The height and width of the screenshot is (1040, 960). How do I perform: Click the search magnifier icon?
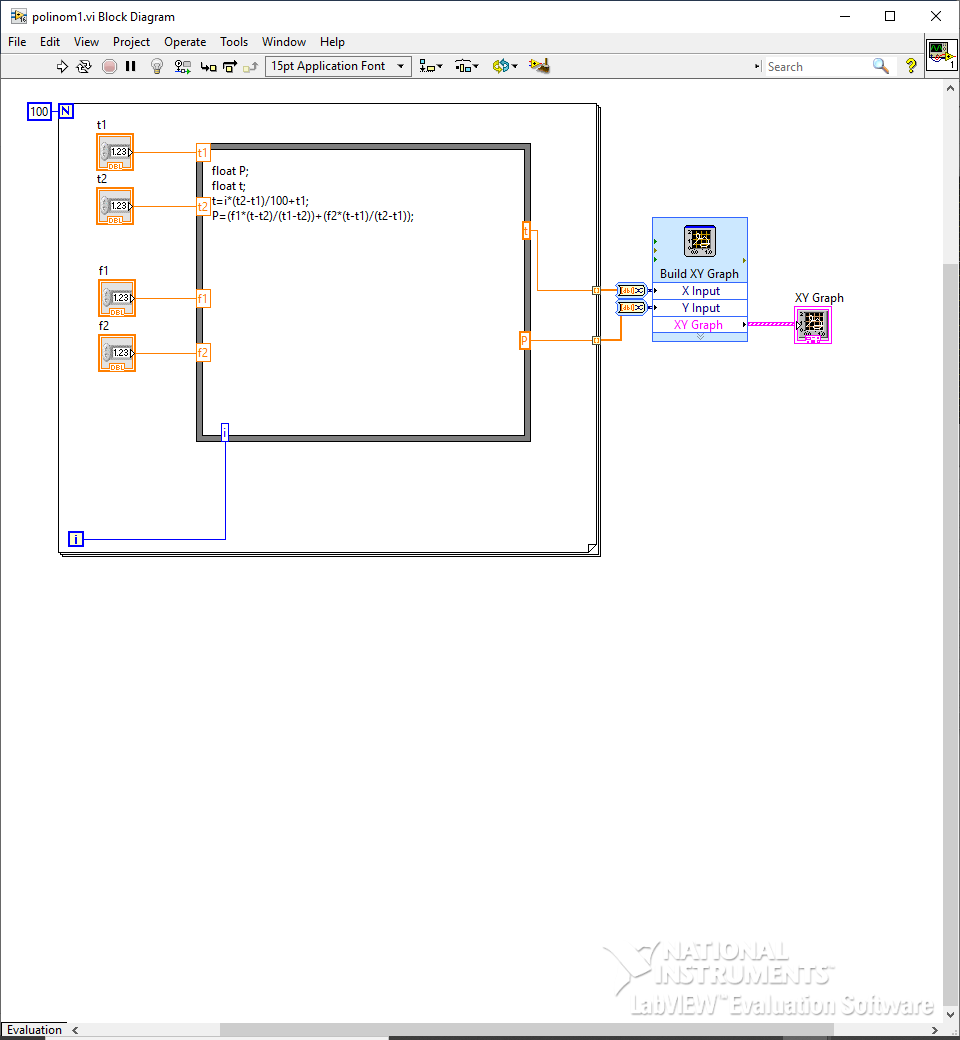coord(880,66)
